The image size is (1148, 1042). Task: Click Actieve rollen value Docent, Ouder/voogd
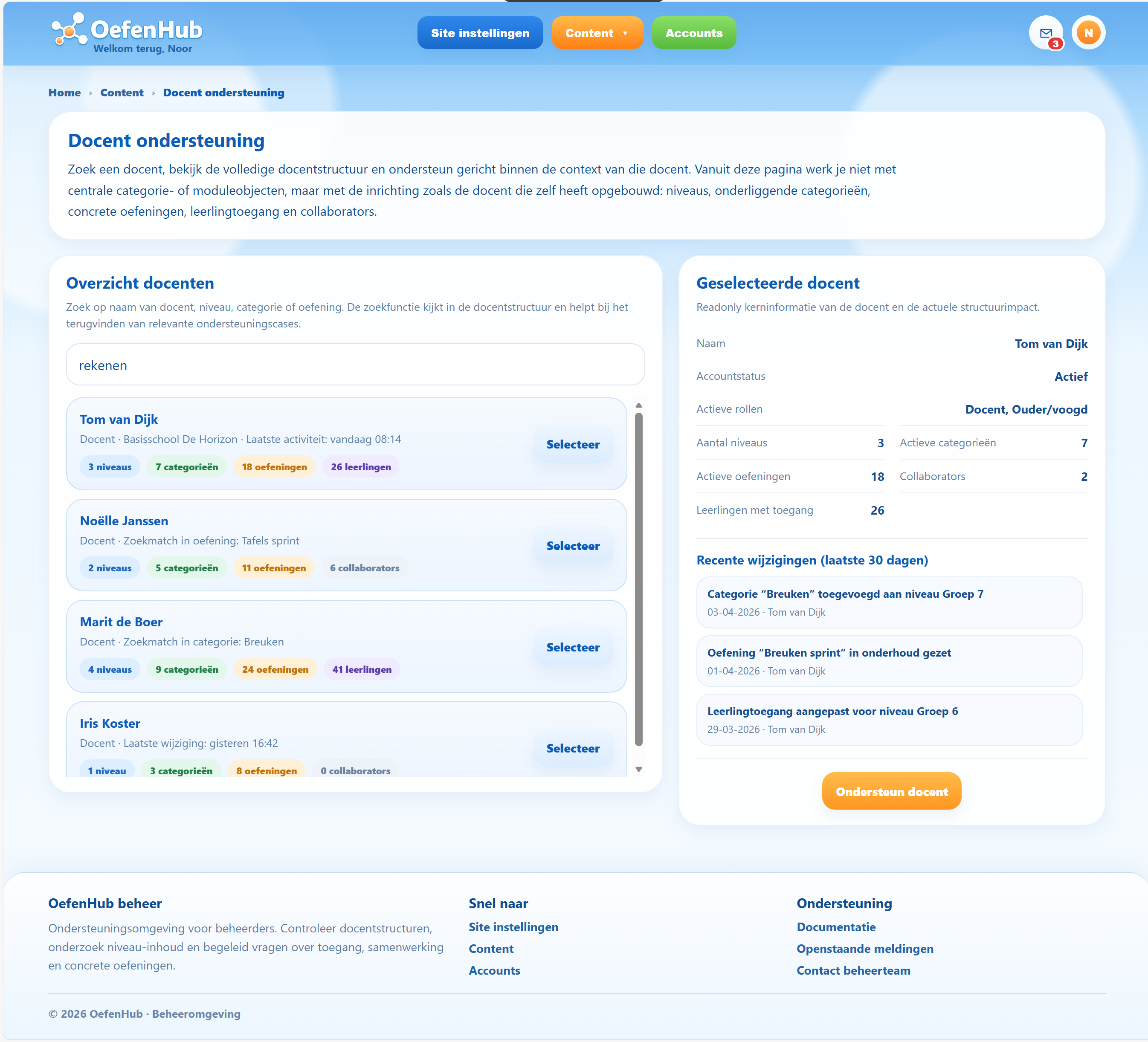pyautogui.click(x=1026, y=409)
